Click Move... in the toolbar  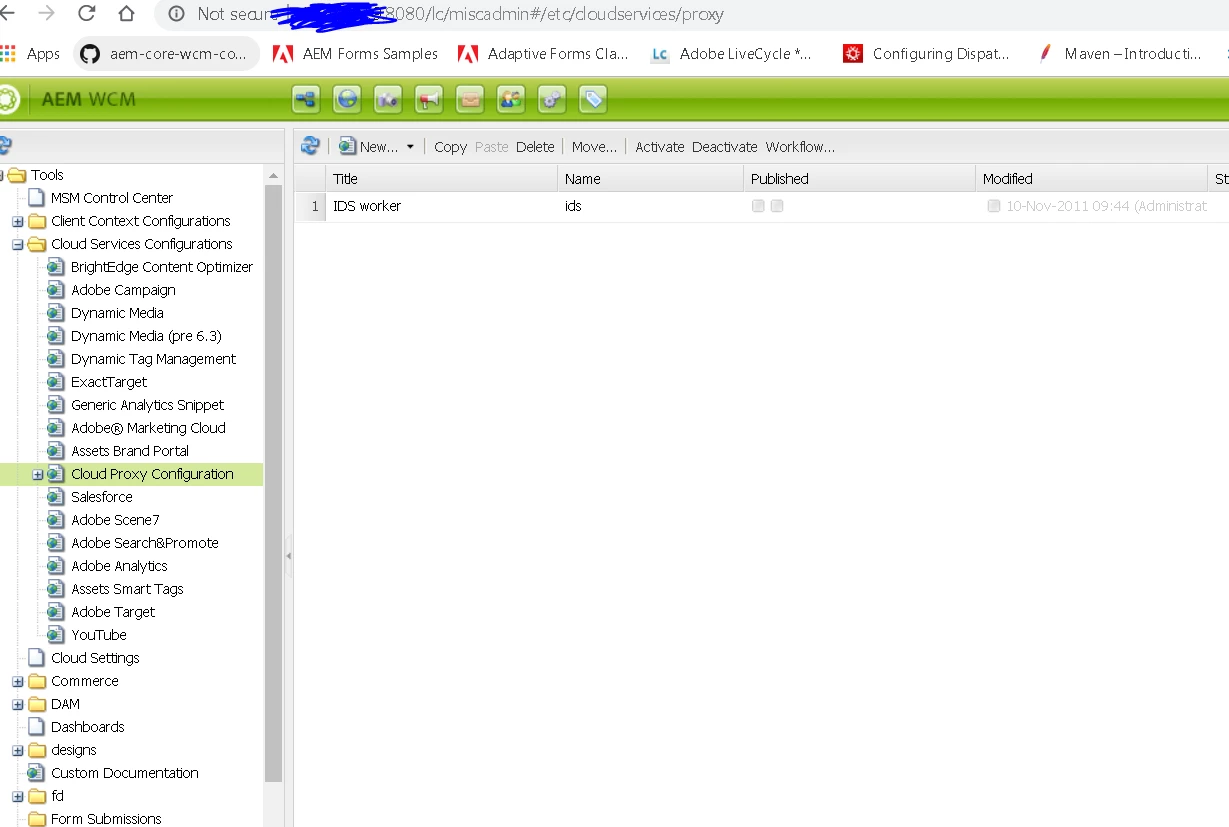pos(594,147)
